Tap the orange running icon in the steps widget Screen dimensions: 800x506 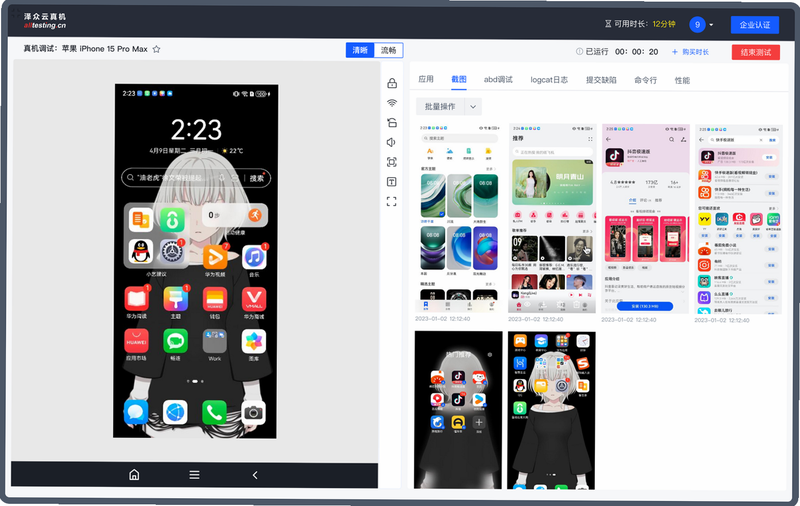point(255,215)
